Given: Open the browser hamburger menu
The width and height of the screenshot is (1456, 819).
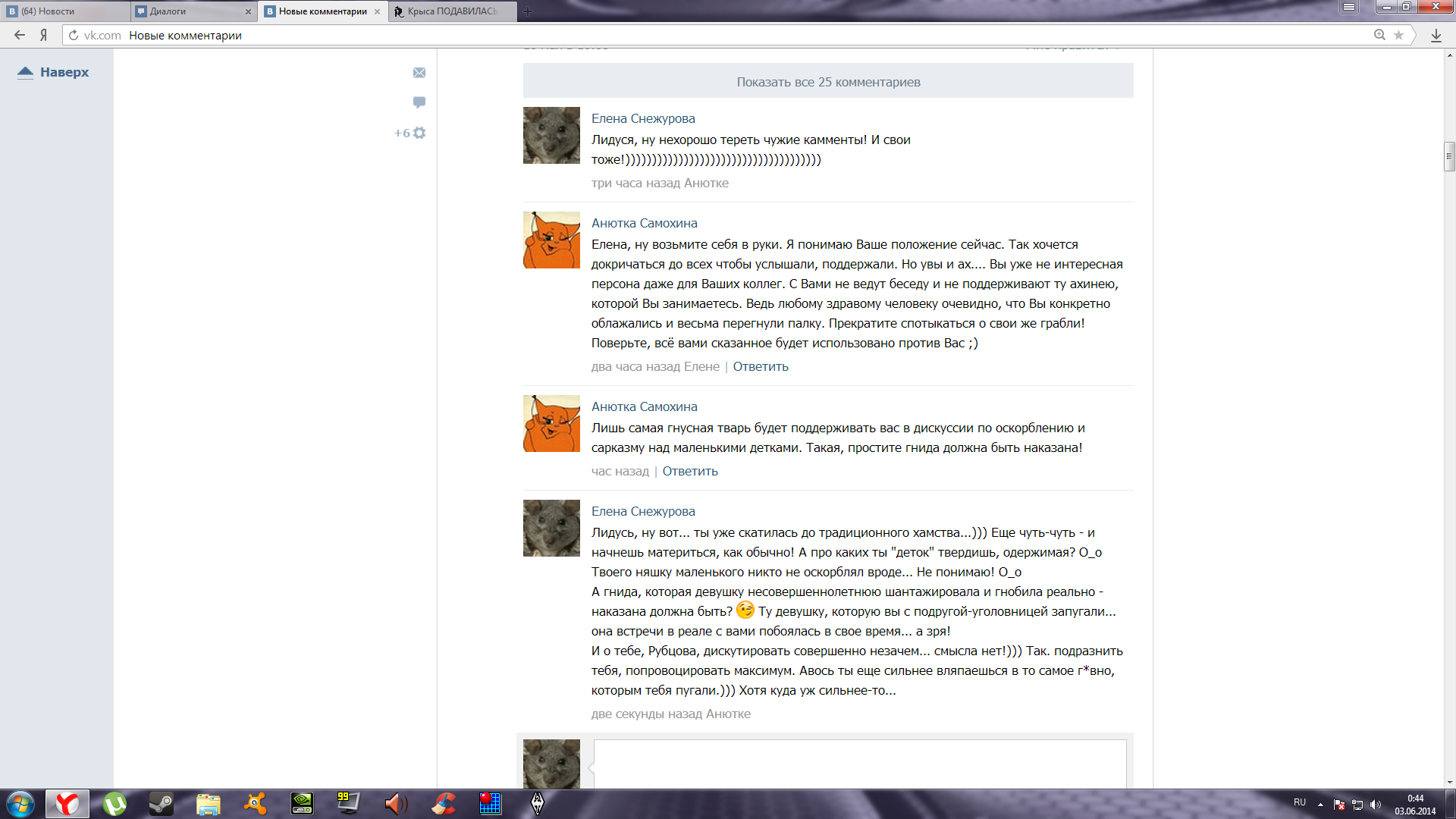Looking at the screenshot, I should (1349, 8).
